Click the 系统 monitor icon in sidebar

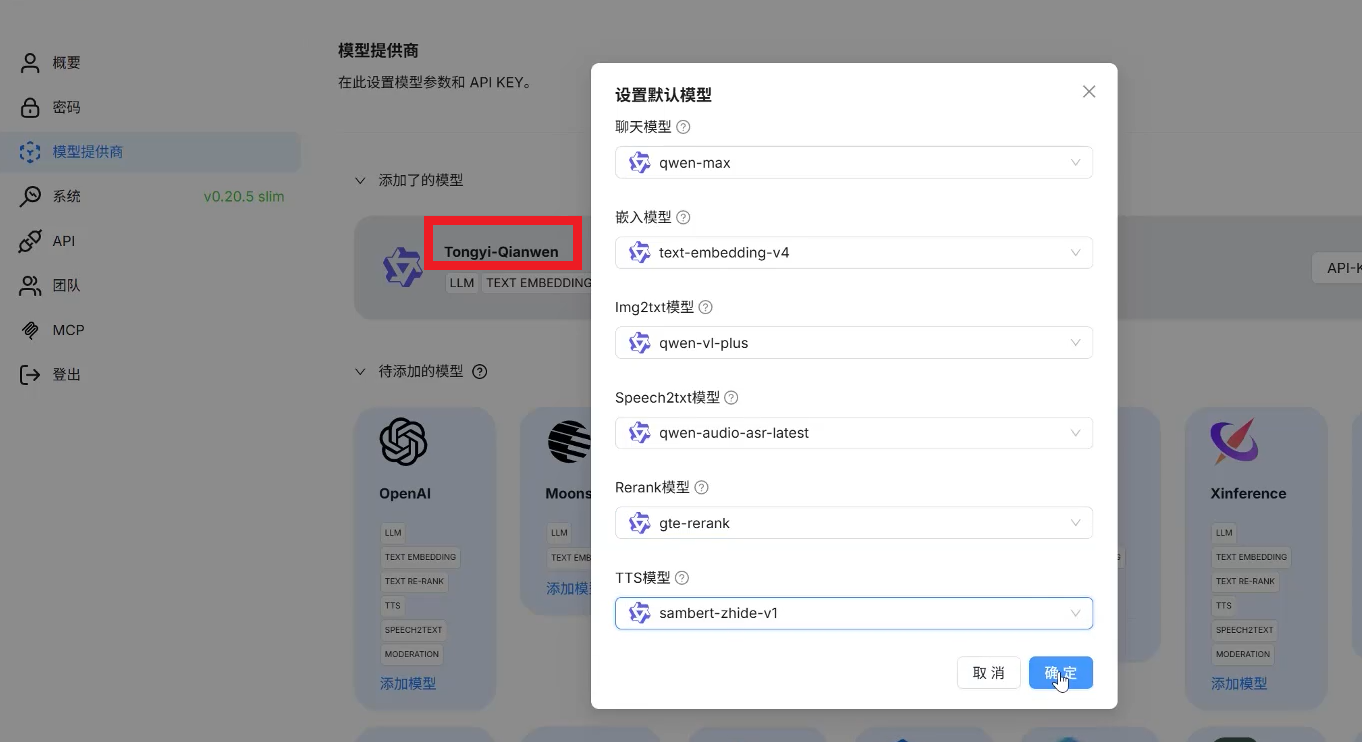(31, 196)
